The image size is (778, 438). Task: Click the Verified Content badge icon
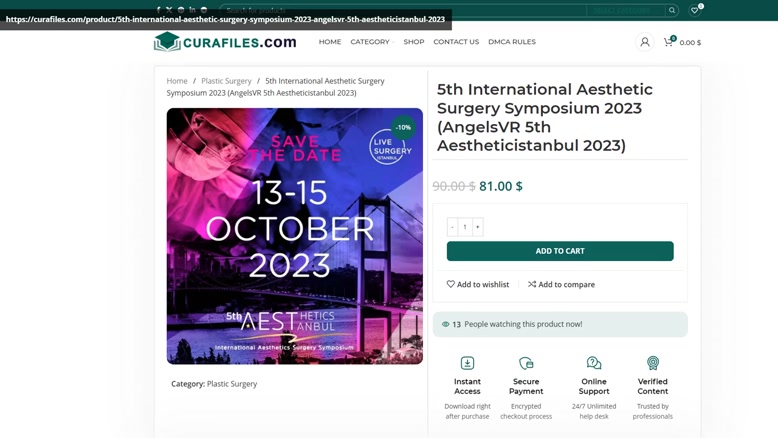(x=653, y=363)
